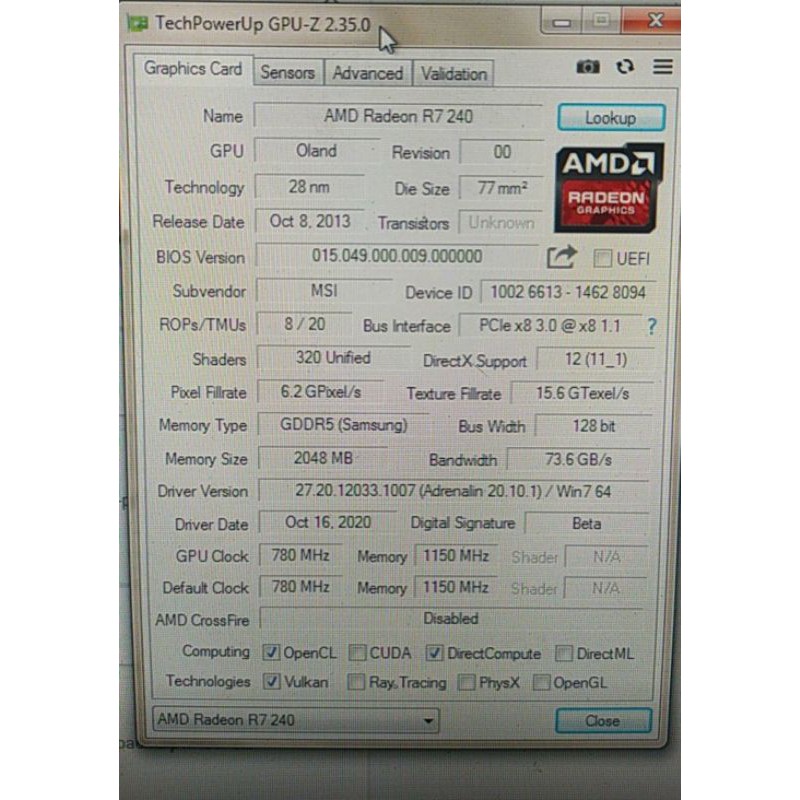800x800 pixels.
Task: Click the Bus Interface question mark
Action: [652, 326]
